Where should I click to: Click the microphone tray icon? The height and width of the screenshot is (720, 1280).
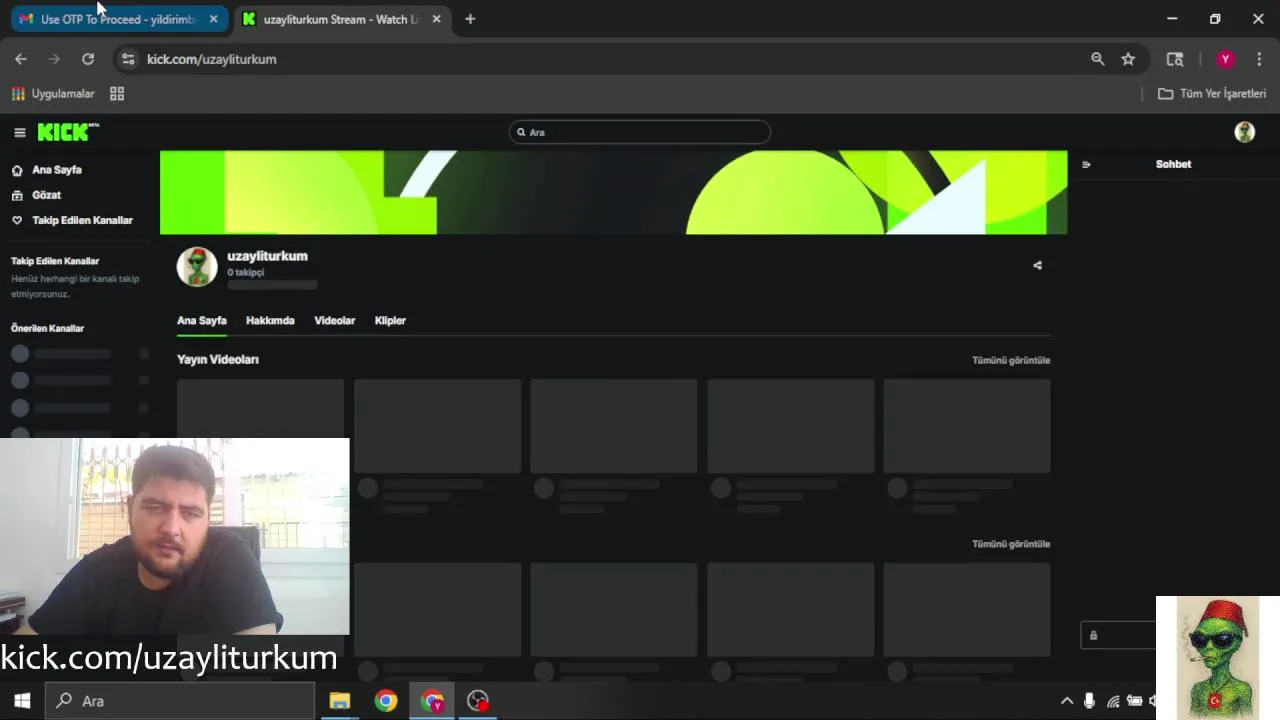coord(1089,701)
